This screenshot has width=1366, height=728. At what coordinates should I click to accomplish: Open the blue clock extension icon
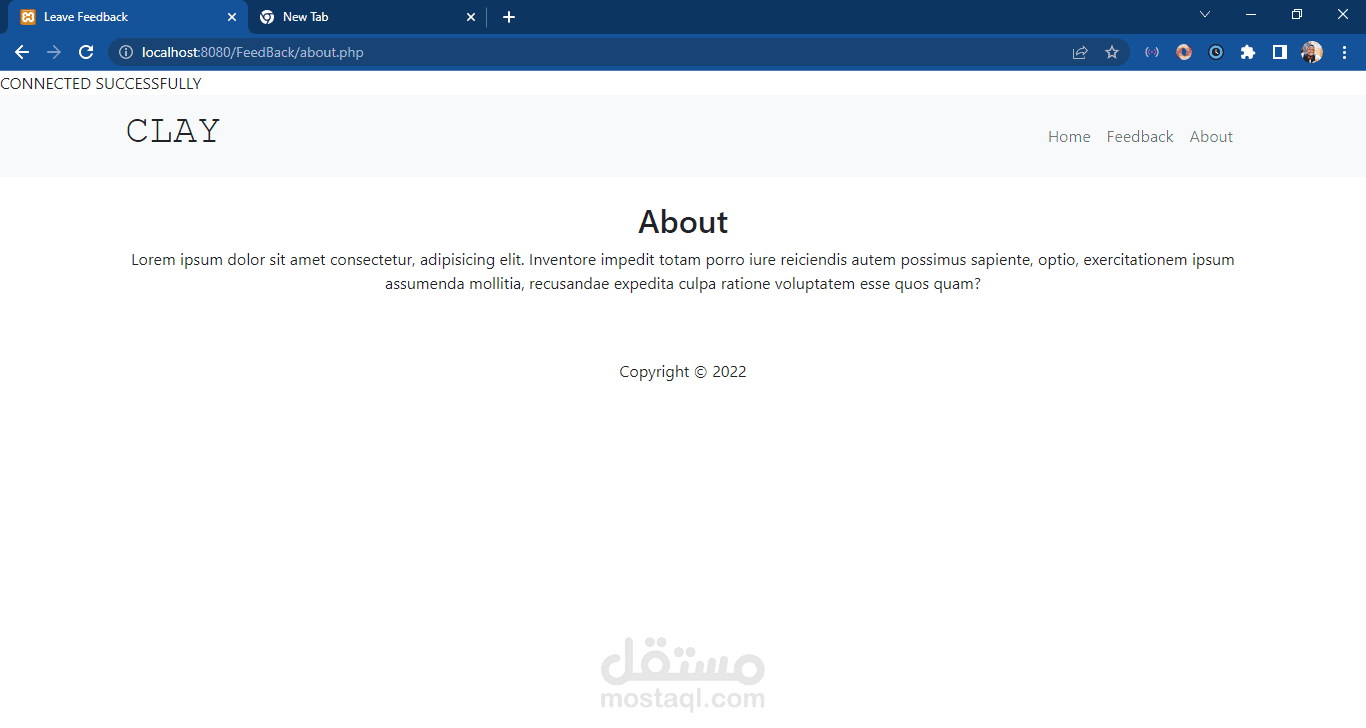pyautogui.click(x=1216, y=52)
